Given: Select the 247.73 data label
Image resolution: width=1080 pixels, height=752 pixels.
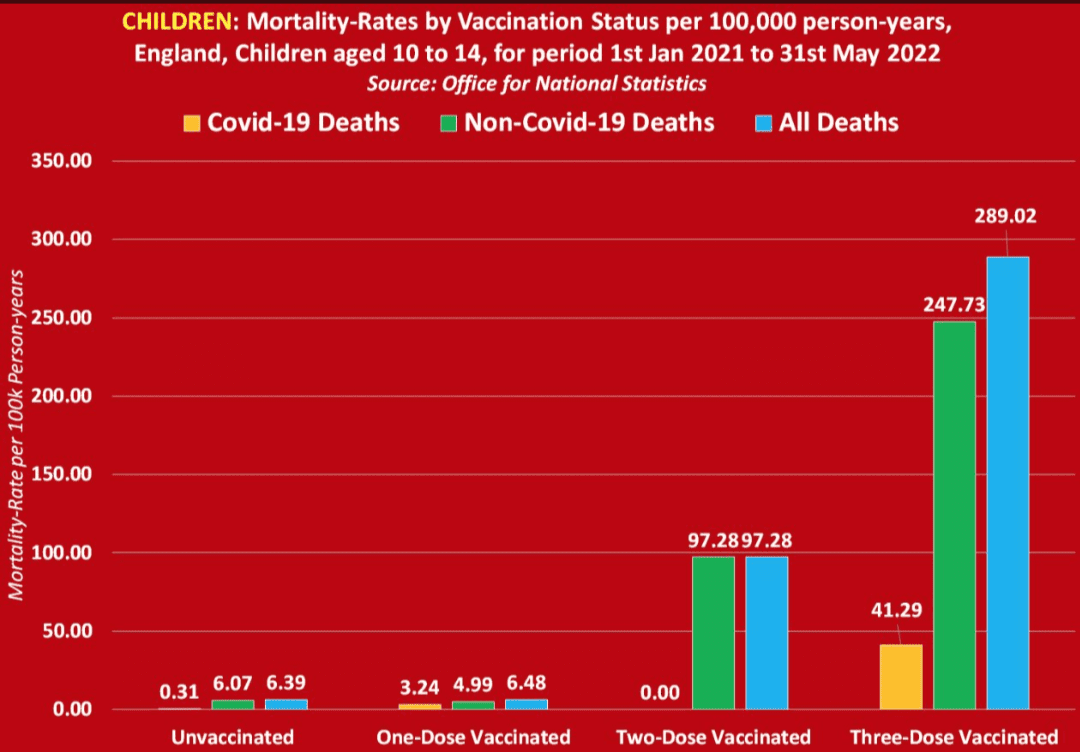Looking at the screenshot, I should pos(953,304).
